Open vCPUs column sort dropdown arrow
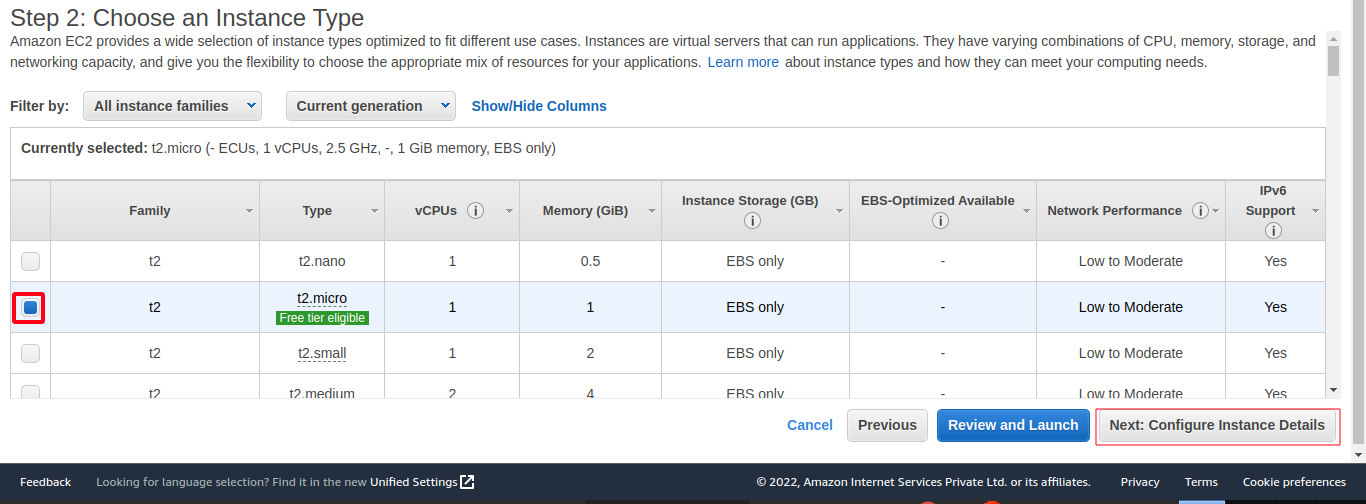Viewport: 1366px width, 504px height. [509, 211]
